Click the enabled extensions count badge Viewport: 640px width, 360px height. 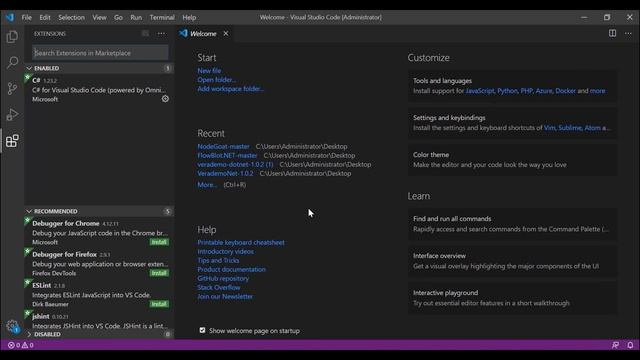[x=167, y=68]
